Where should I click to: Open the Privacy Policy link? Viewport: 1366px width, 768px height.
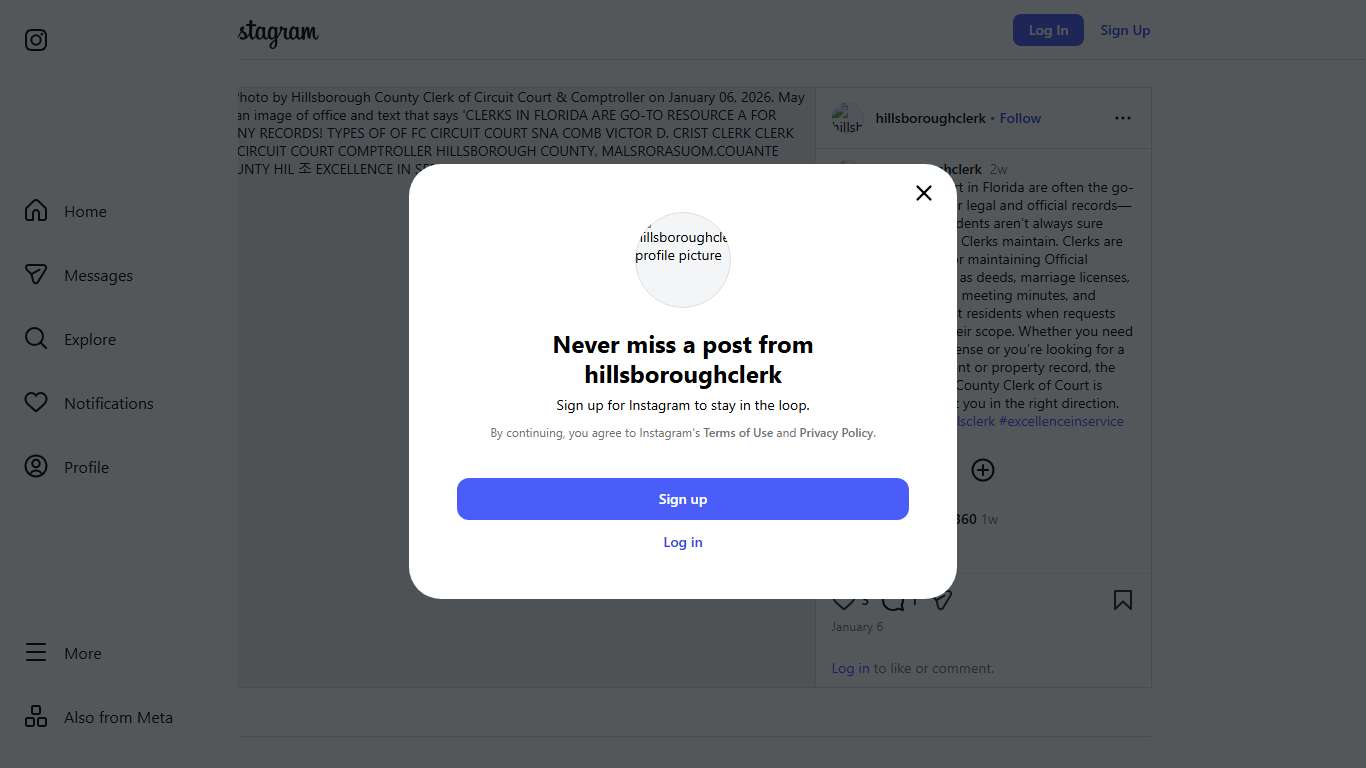tap(836, 433)
